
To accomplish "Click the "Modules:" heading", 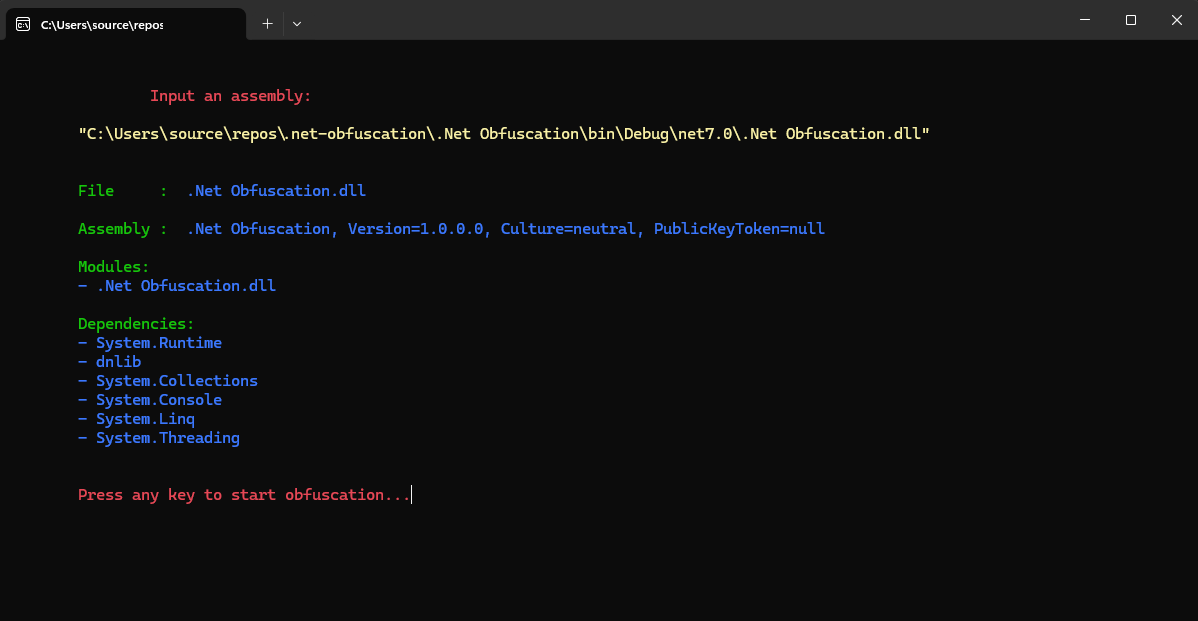I will [x=114, y=267].
